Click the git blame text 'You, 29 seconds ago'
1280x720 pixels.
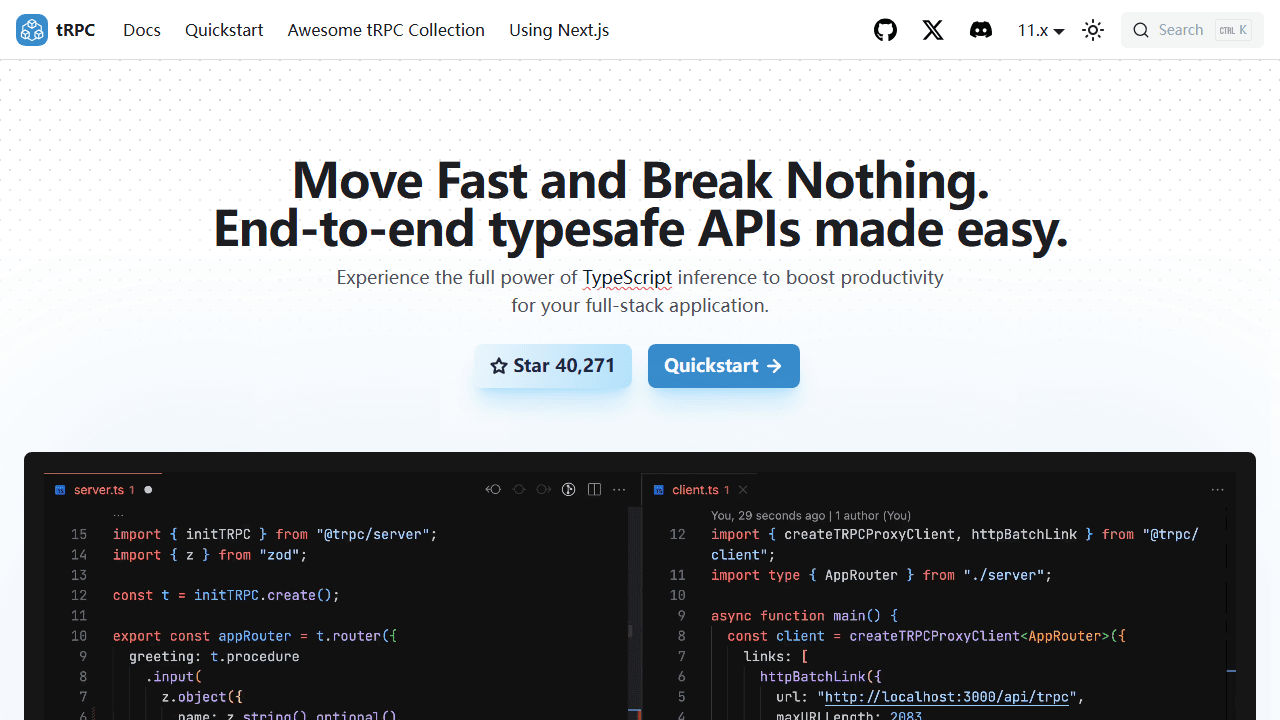pos(768,516)
